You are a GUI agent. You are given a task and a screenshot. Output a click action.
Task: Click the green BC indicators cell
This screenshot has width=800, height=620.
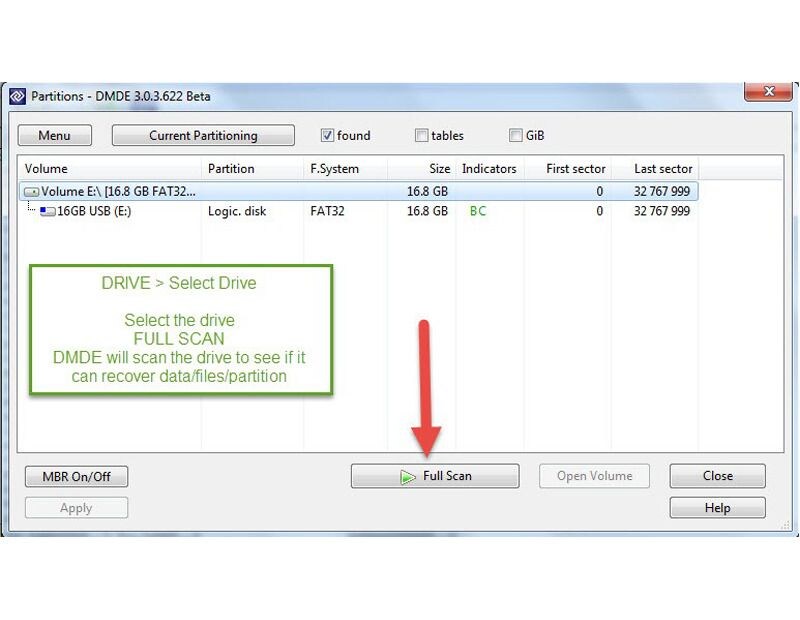478,211
